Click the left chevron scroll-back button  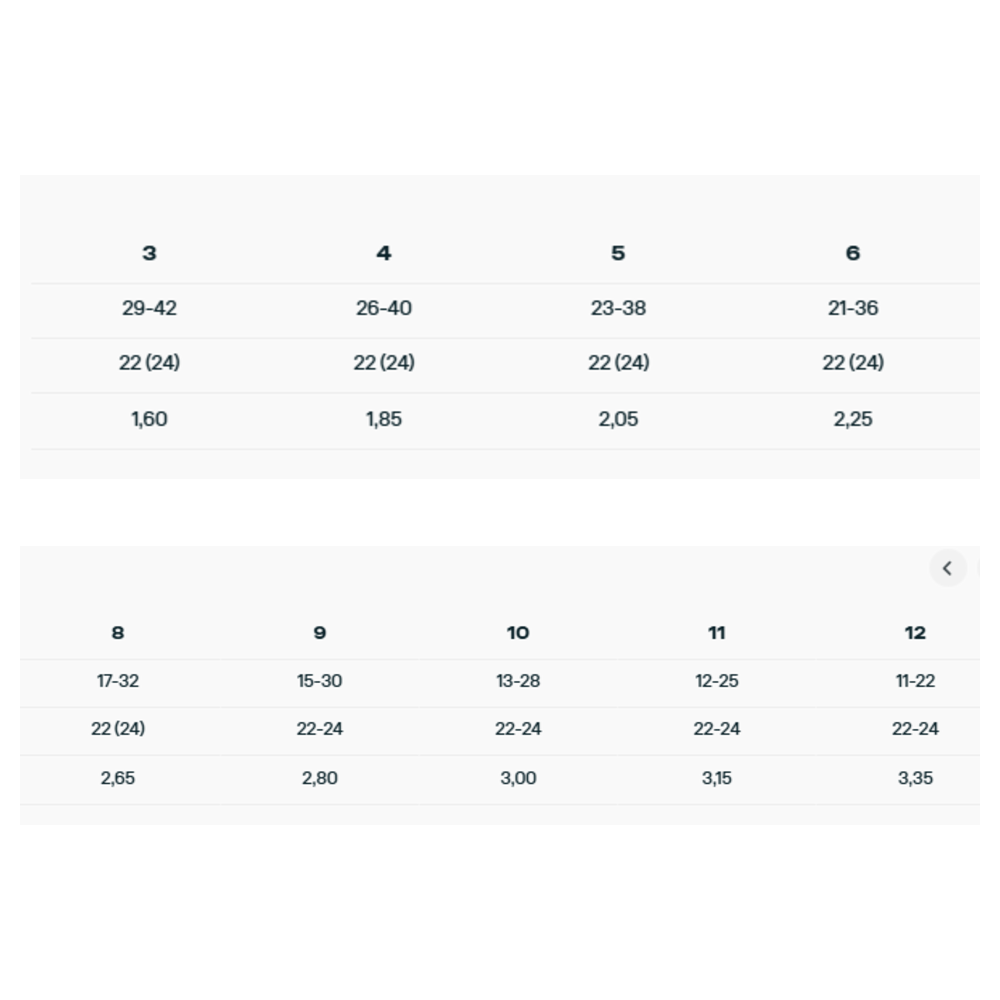(948, 568)
